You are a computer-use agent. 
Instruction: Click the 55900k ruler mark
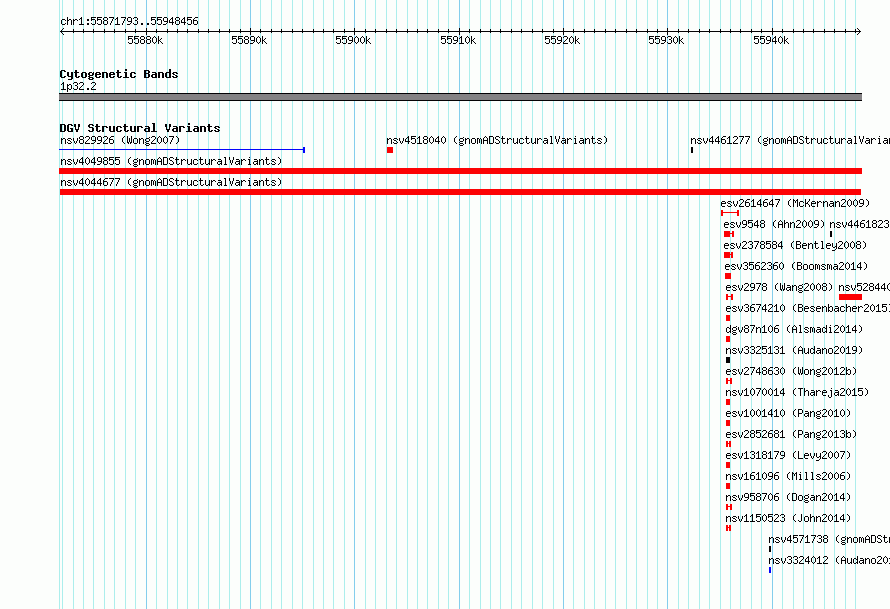pos(353,40)
